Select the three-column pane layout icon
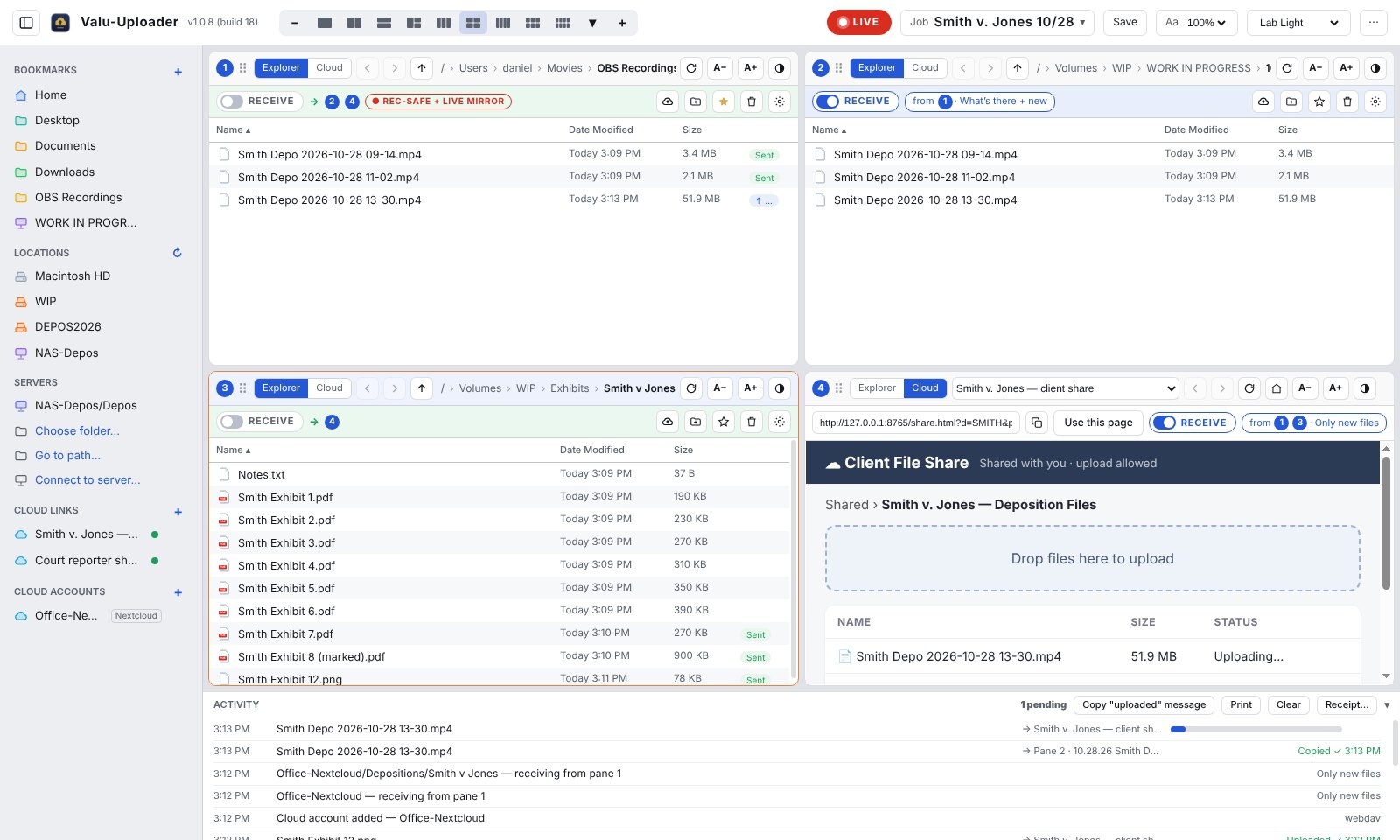Viewport: 1400px width, 840px height. (444, 23)
